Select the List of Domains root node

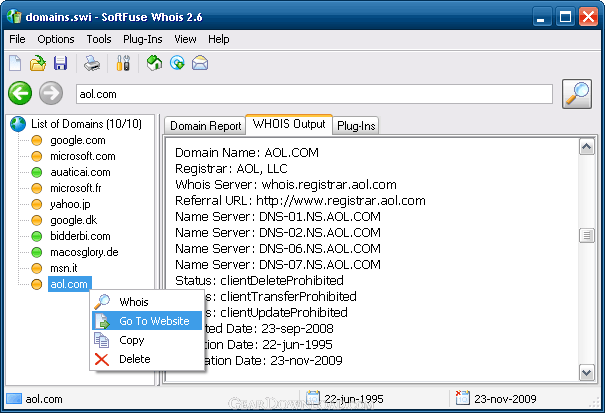86,124
